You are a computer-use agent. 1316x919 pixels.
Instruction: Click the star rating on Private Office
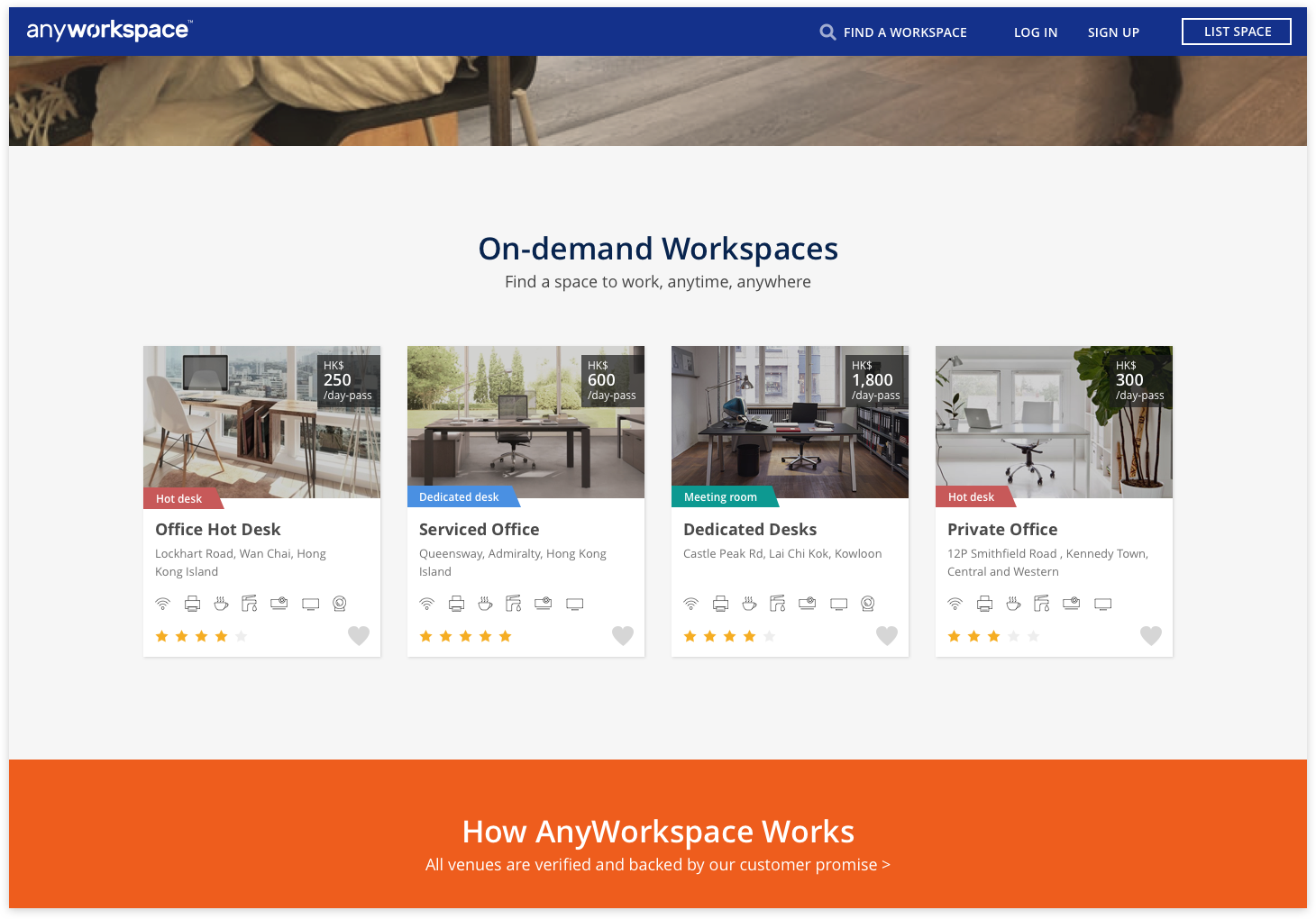[994, 636]
